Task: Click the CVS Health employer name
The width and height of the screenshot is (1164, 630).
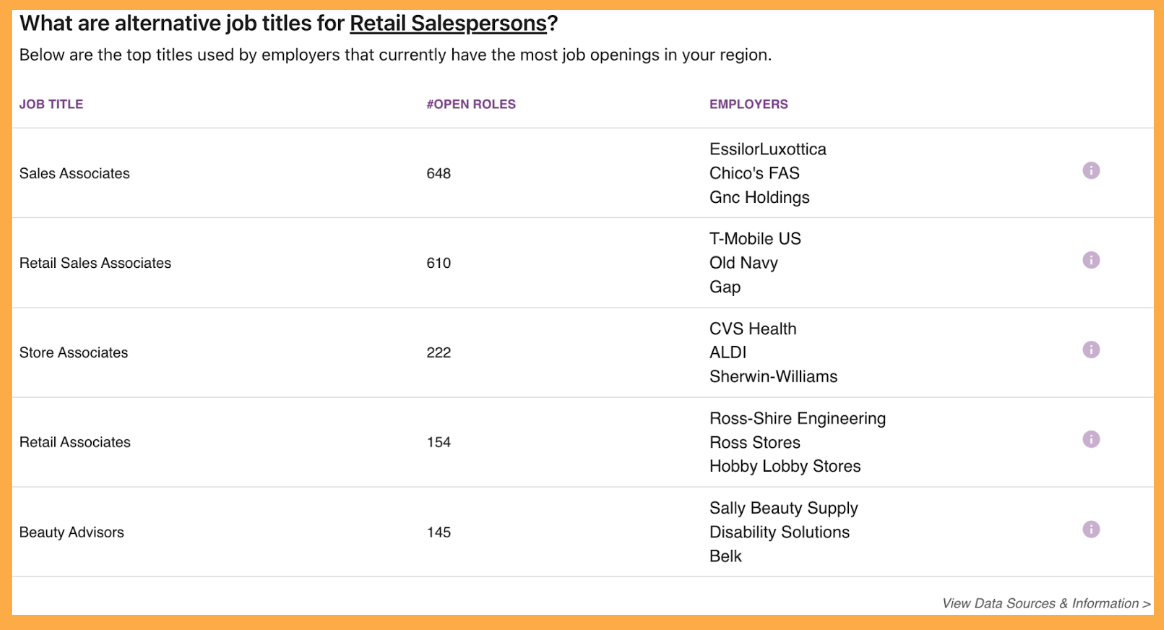Action: click(753, 329)
